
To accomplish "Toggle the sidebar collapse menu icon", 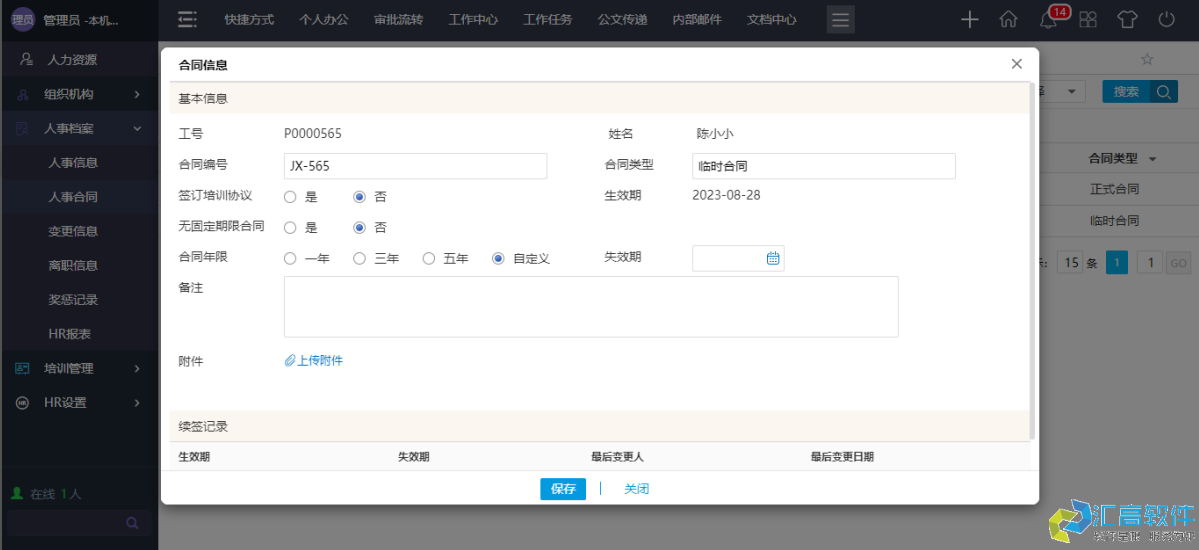I will (x=186, y=19).
